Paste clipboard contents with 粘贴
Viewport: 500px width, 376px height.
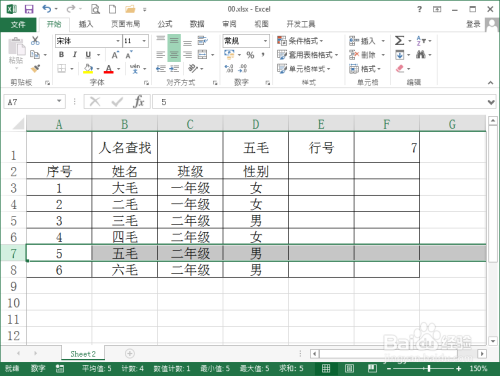tap(16, 53)
